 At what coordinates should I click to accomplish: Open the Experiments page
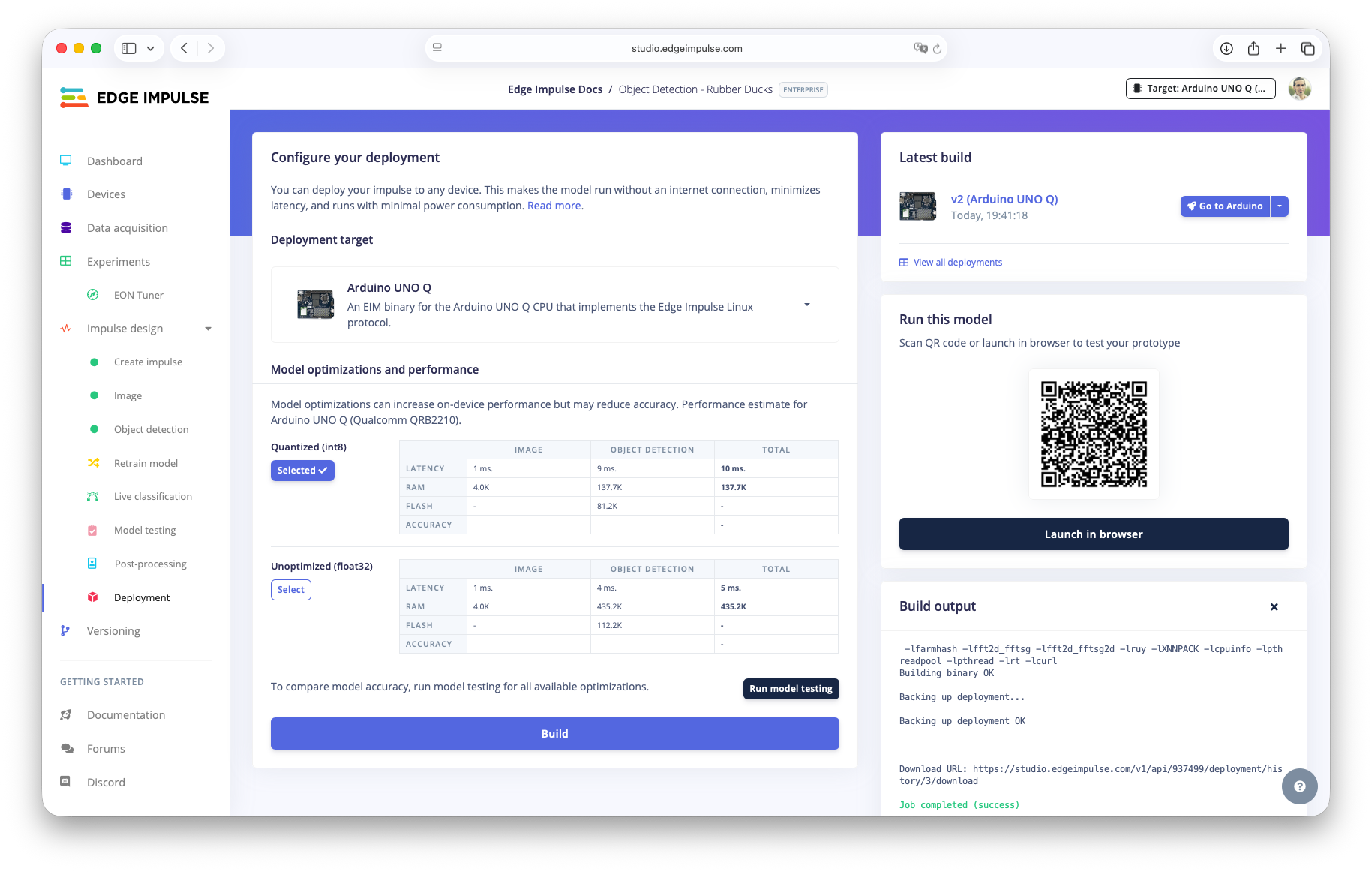click(x=119, y=262)
